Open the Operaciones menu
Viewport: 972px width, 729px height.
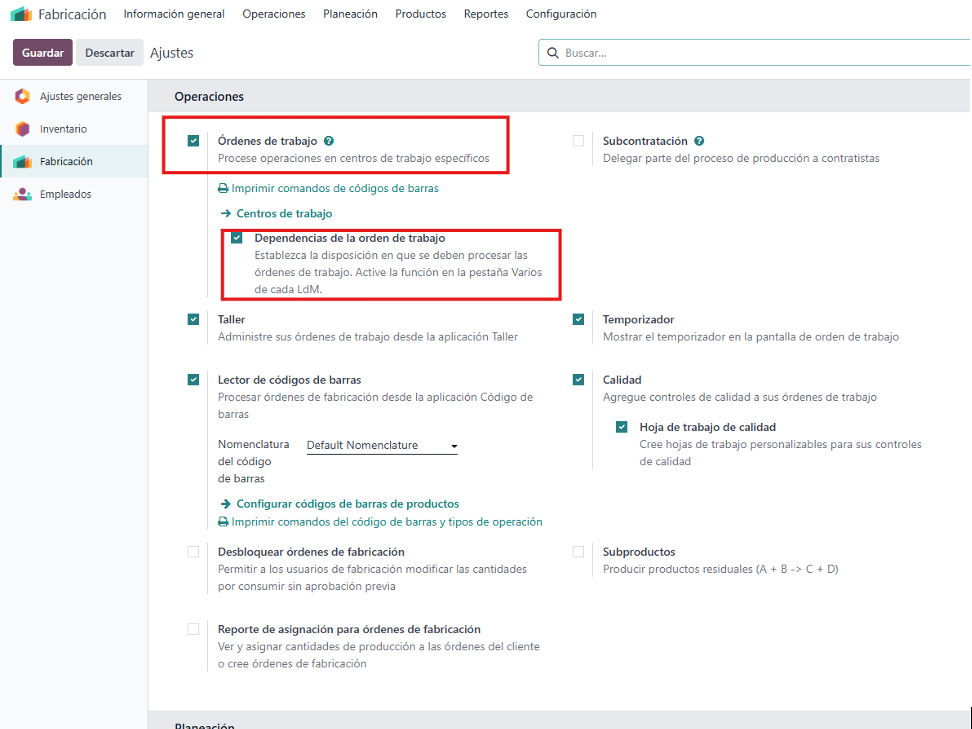click(274, 14)
